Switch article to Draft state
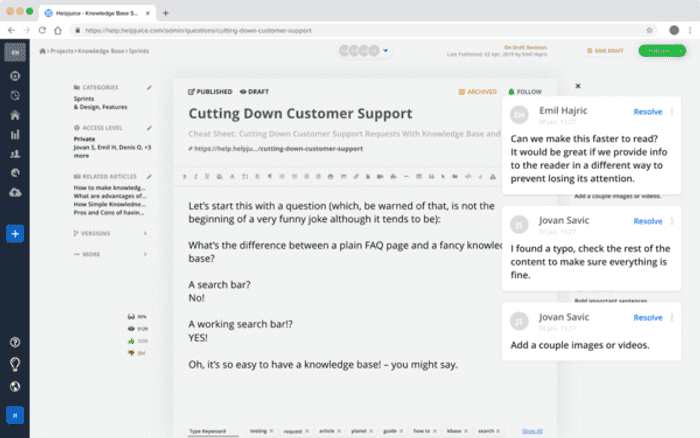 coord(253,91)
